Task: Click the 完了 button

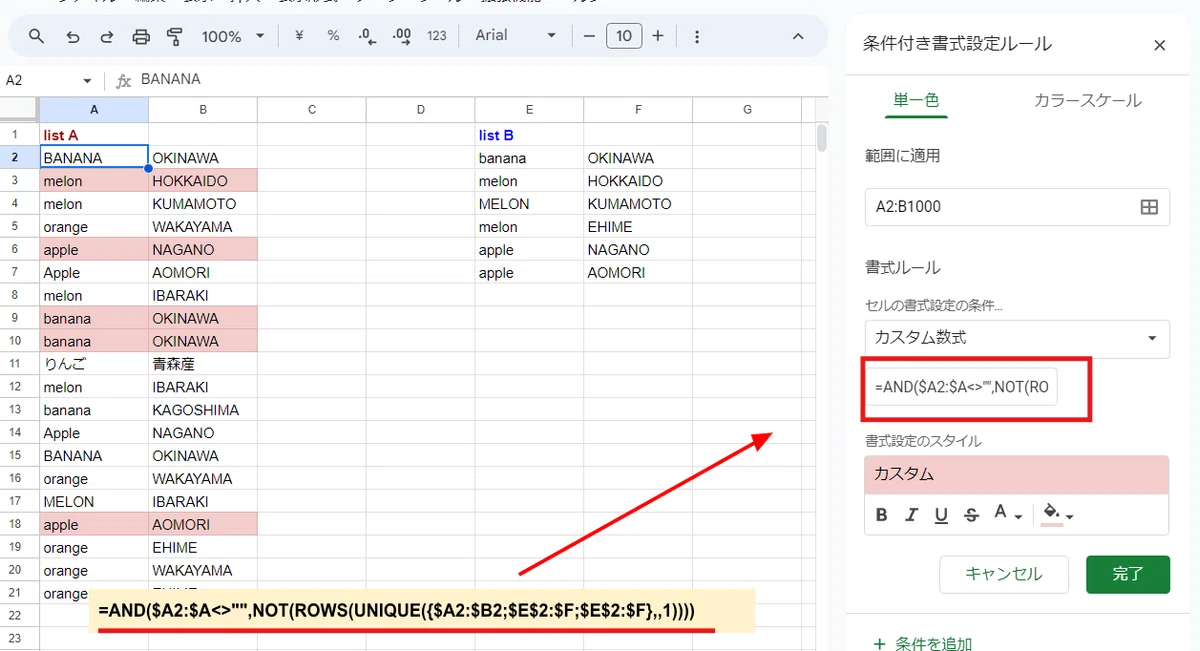Action: tap(1128, 574)
